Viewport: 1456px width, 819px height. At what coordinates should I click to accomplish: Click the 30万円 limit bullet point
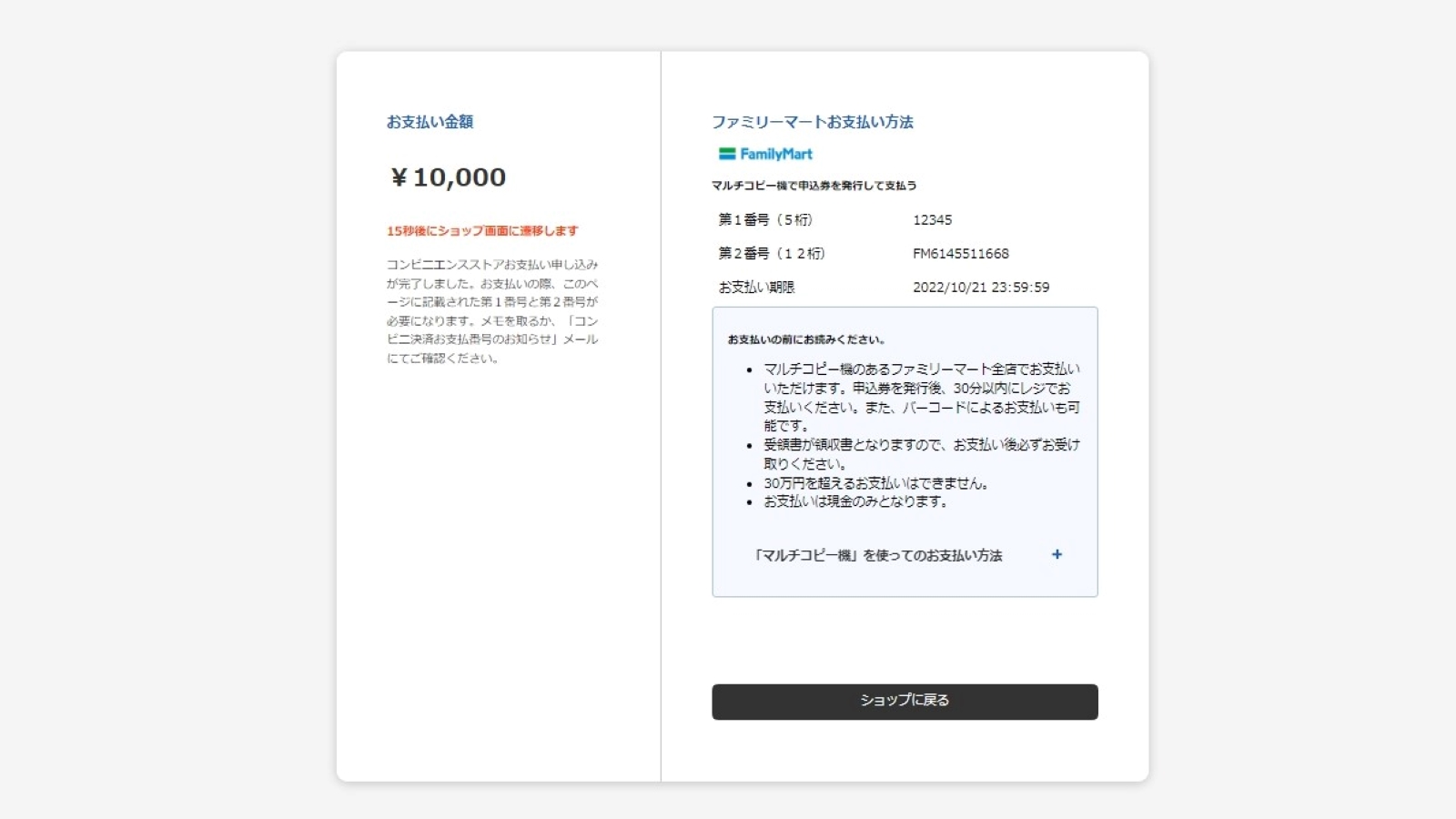coord(875,483)
